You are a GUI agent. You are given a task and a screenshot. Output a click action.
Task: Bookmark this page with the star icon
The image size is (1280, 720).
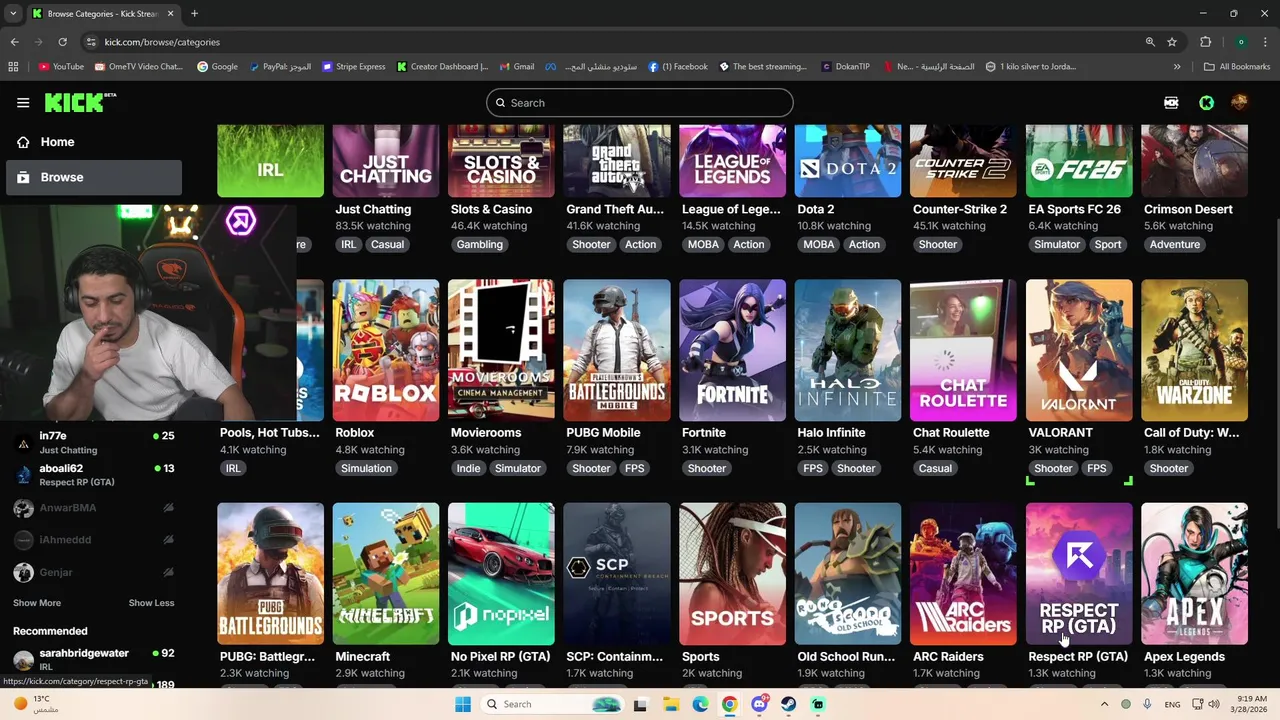pos(1172,42)
